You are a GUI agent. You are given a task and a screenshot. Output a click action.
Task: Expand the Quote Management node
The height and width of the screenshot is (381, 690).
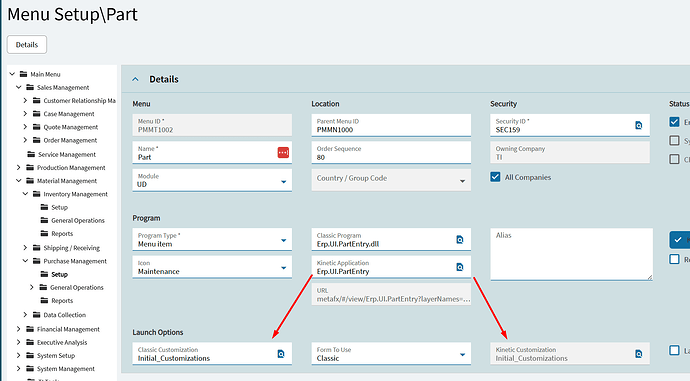point(25,127)
